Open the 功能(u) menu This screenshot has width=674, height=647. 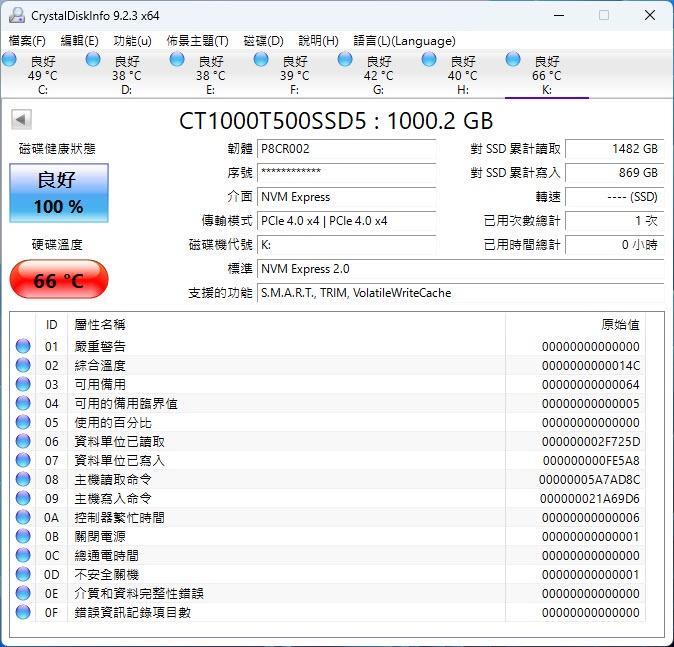[x=132, y=41]
